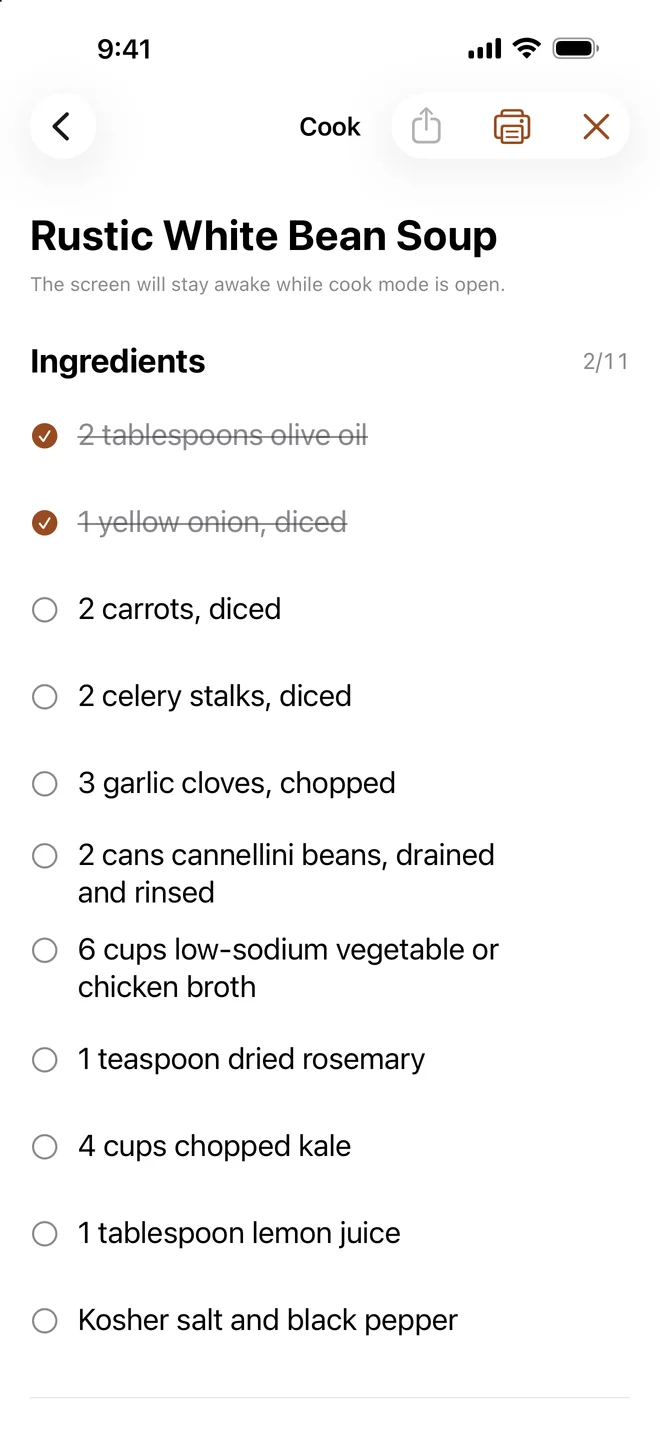Tap the back chevron button
The width and height of the screenshot is (660, 1434).
62,127
